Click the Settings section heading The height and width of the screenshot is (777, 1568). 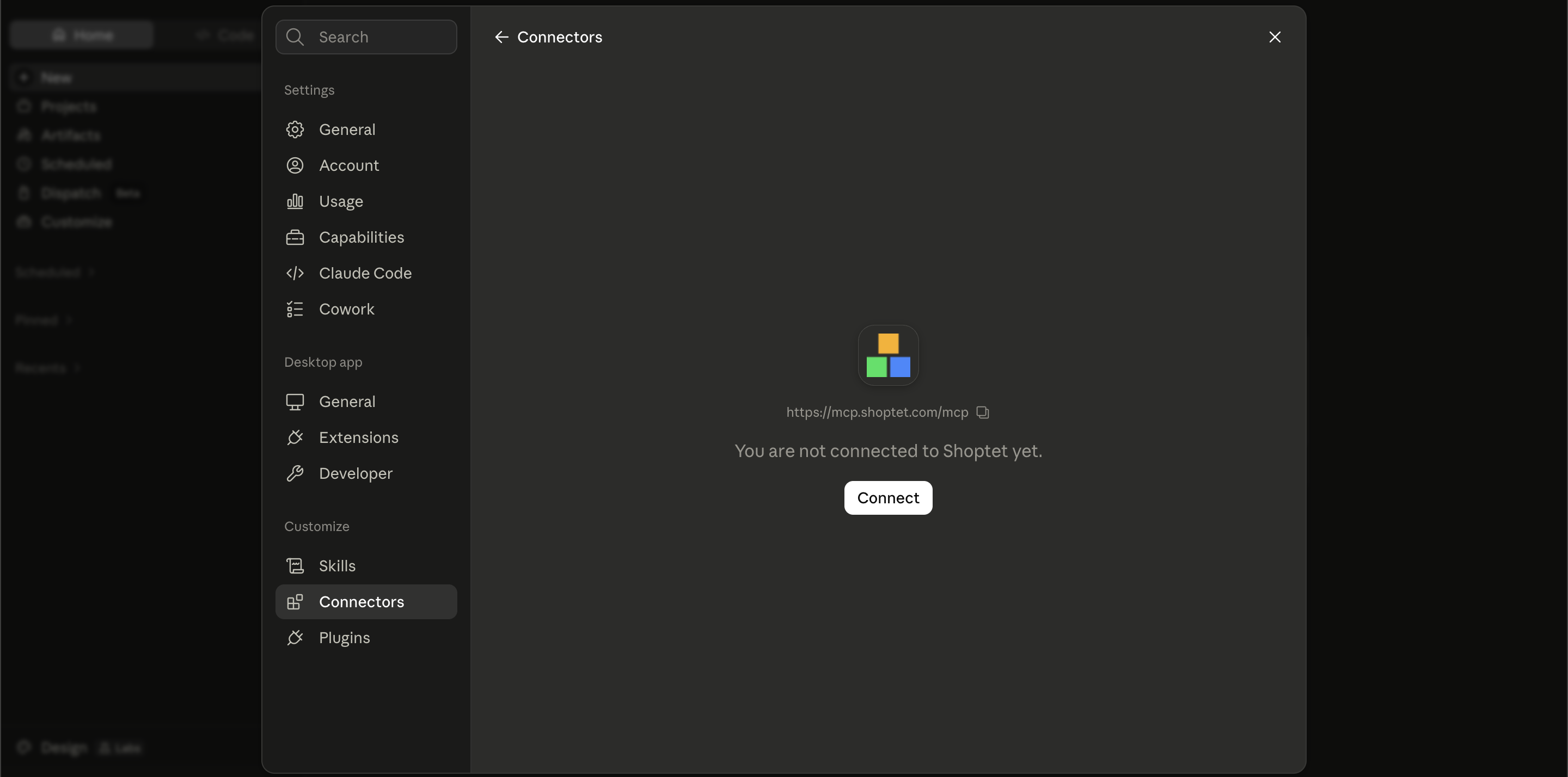(x=309, y=90)
